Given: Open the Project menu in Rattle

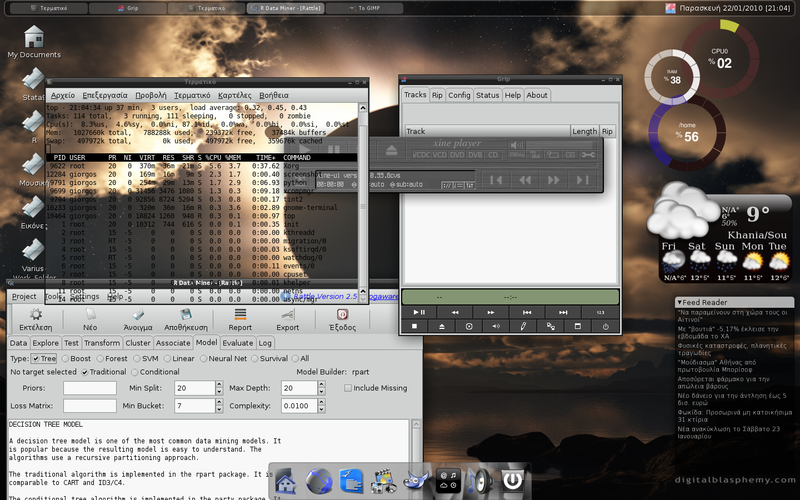Looking at the screenshot, I should [x=24, y=296].
